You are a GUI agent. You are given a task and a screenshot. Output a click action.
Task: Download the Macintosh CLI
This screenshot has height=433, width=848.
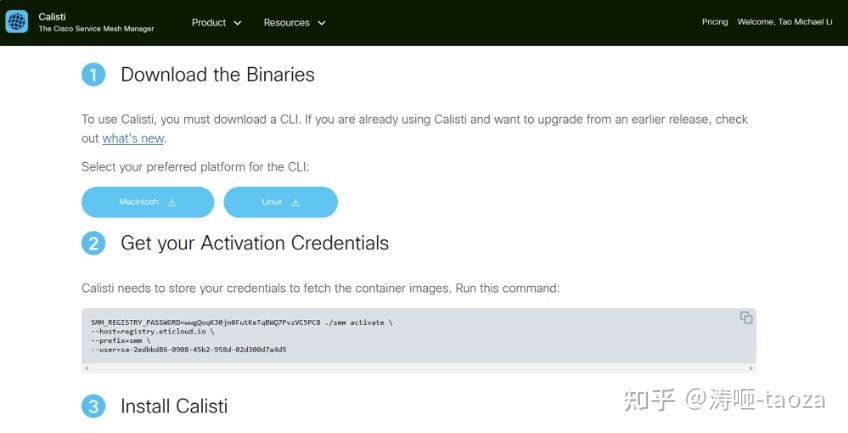[147, 202]
